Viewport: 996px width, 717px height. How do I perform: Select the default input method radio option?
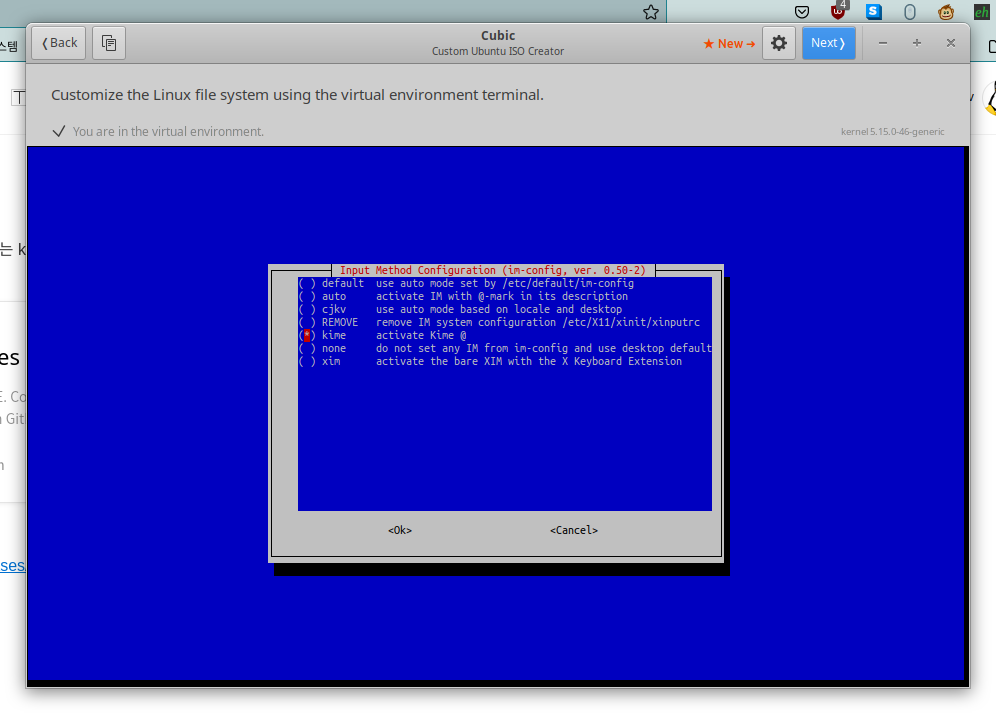point(307,283)
